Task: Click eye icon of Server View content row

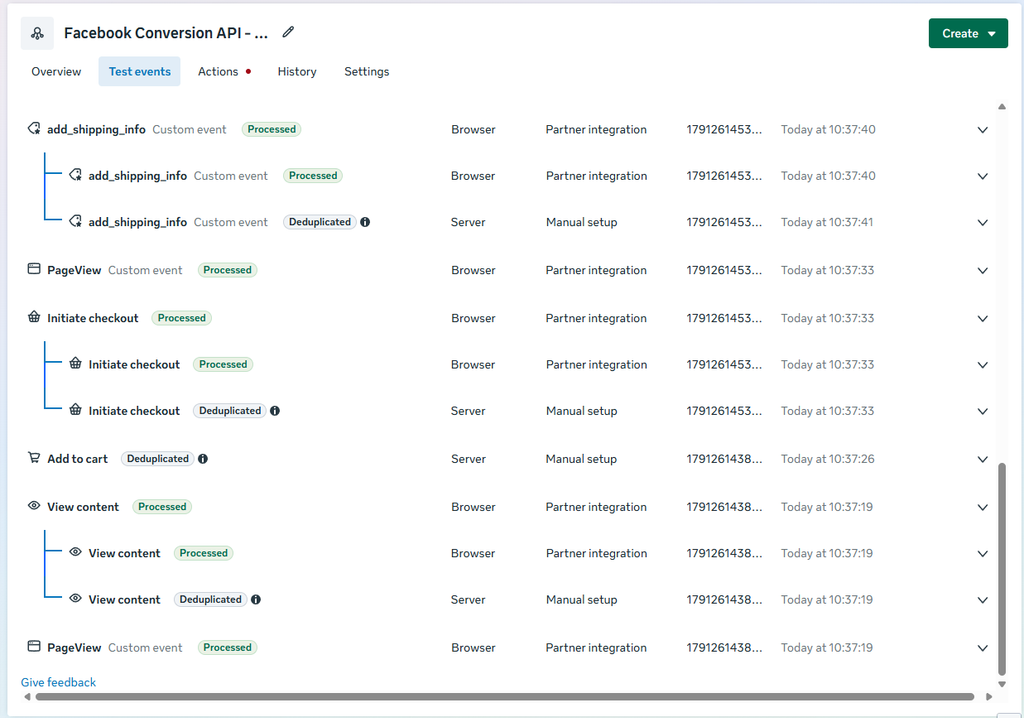Action: click(x=76, y=598)
